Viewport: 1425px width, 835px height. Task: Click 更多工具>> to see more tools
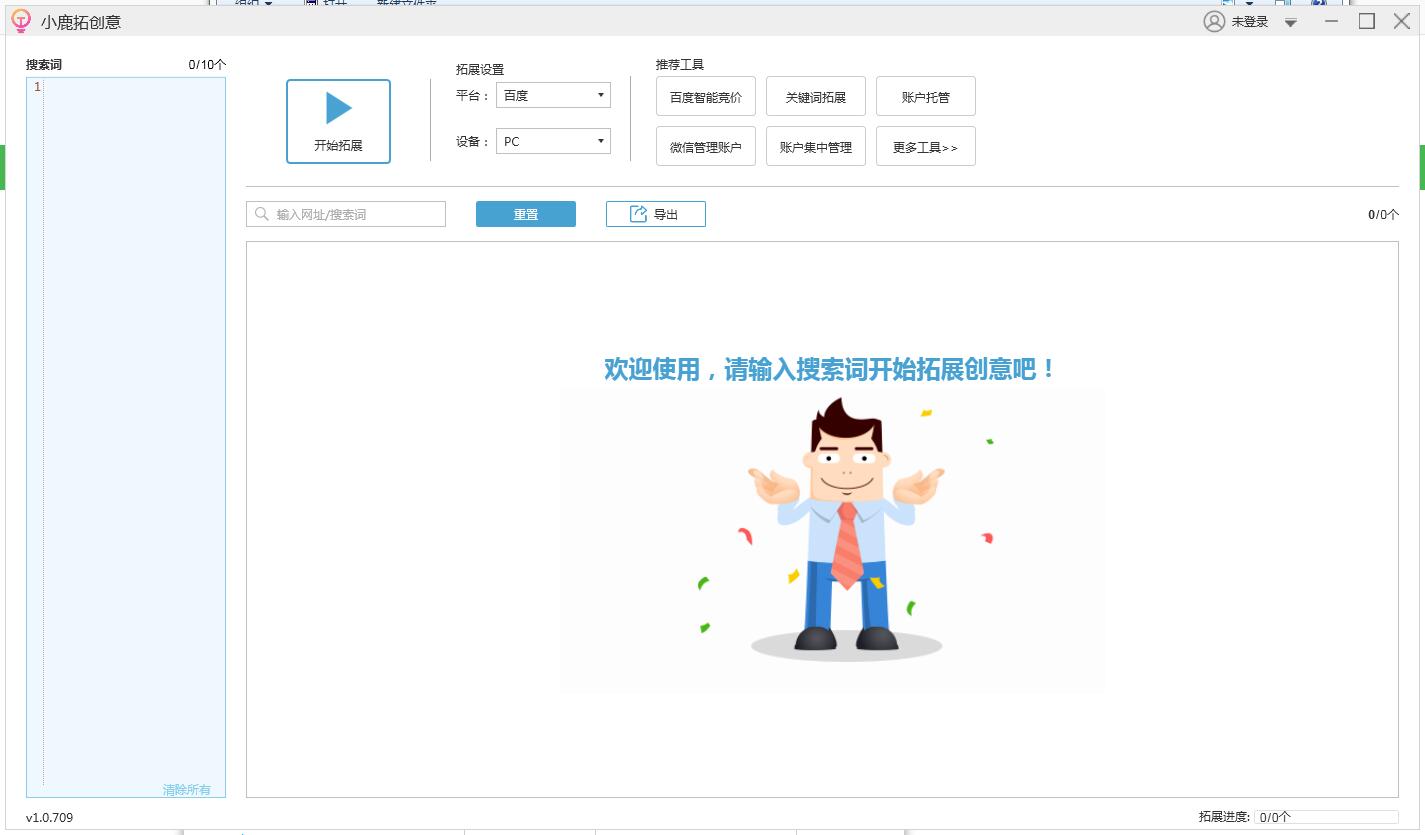[x=925, y=146]
